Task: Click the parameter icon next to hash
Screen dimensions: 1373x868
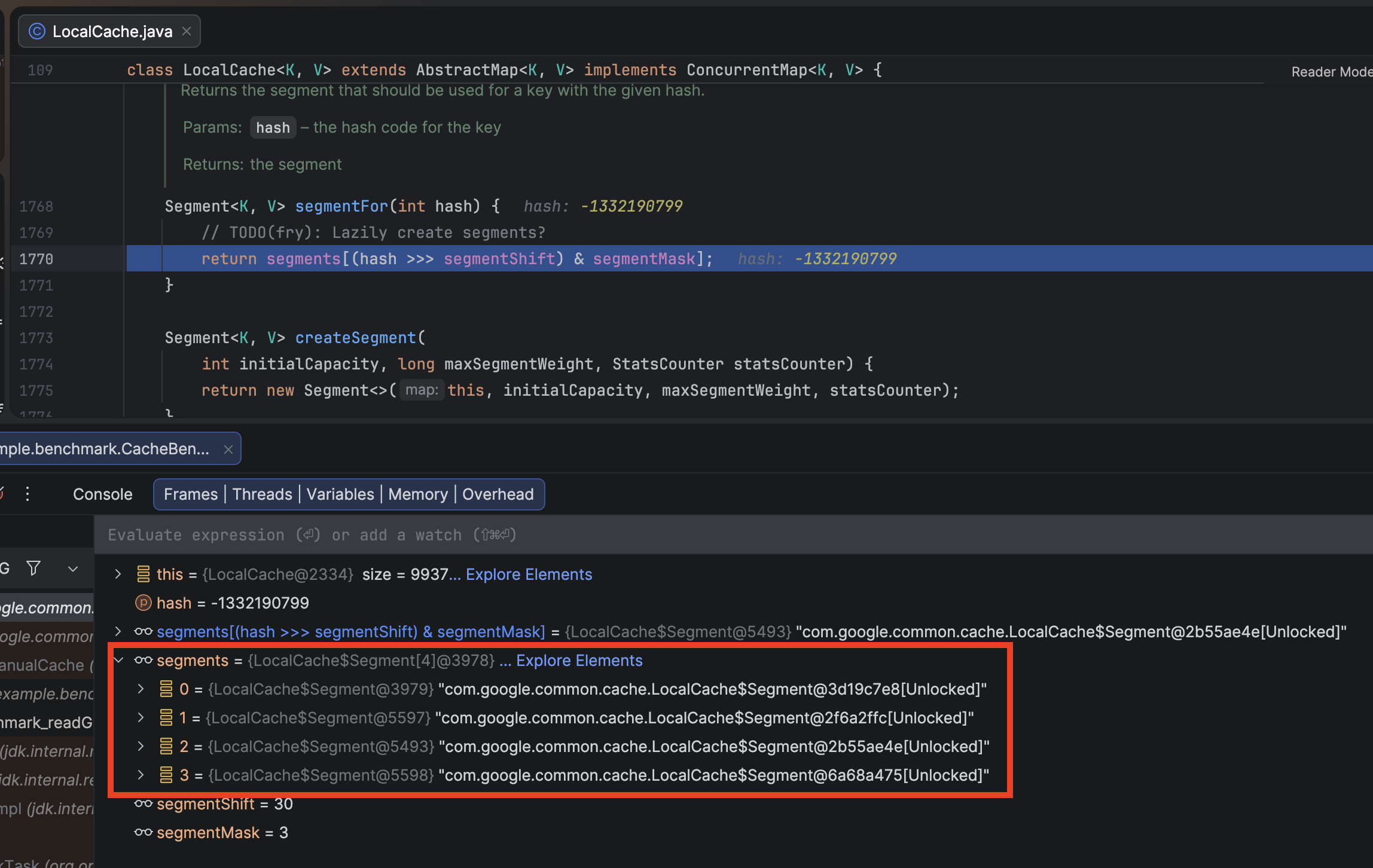Action: point(144,603)
